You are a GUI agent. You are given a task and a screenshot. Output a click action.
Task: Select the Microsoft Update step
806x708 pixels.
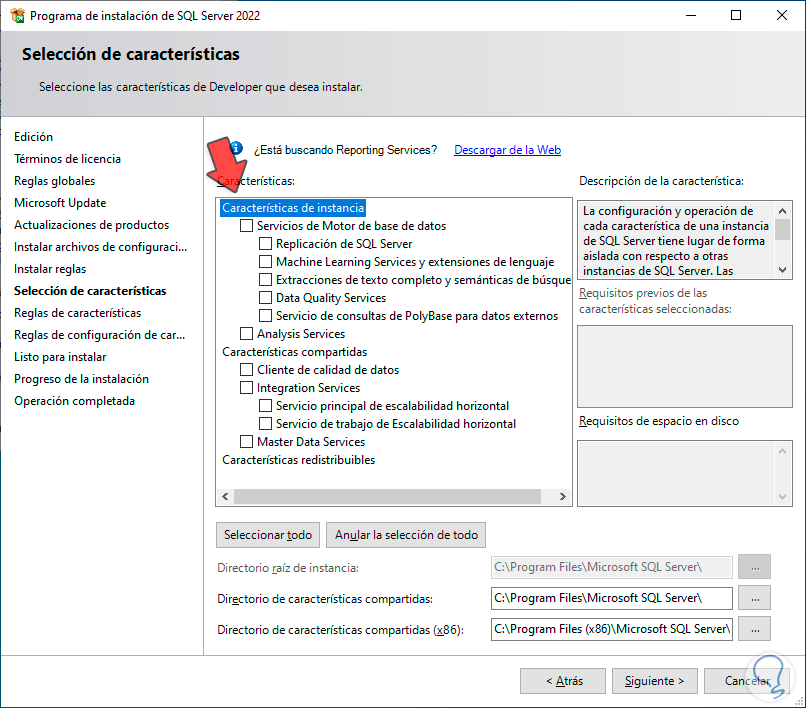[60, 203]
